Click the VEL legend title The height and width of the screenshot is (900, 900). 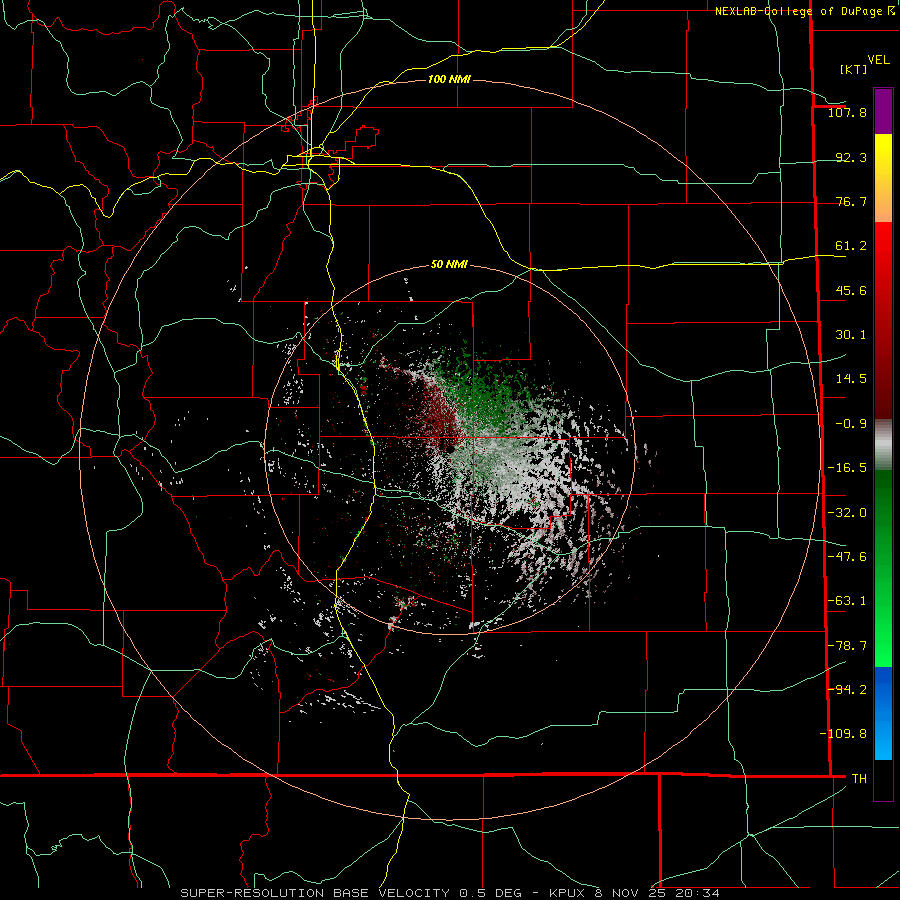click(x=879, y=60)
